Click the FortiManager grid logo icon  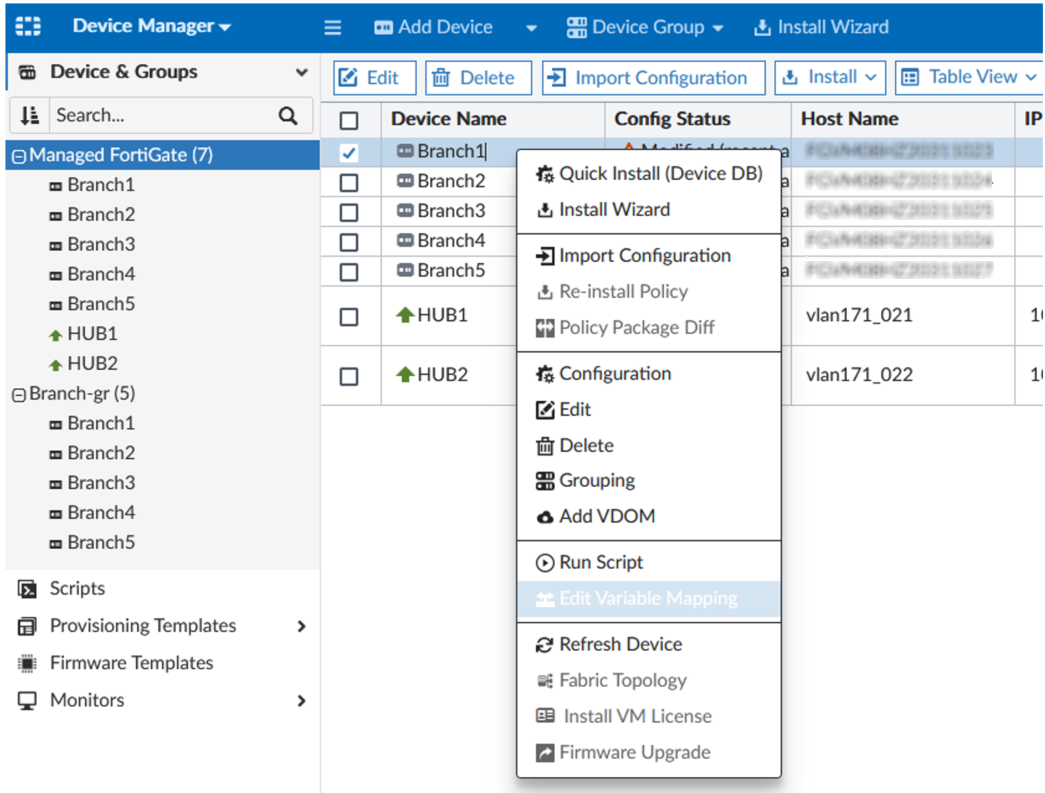pos(29,27)
